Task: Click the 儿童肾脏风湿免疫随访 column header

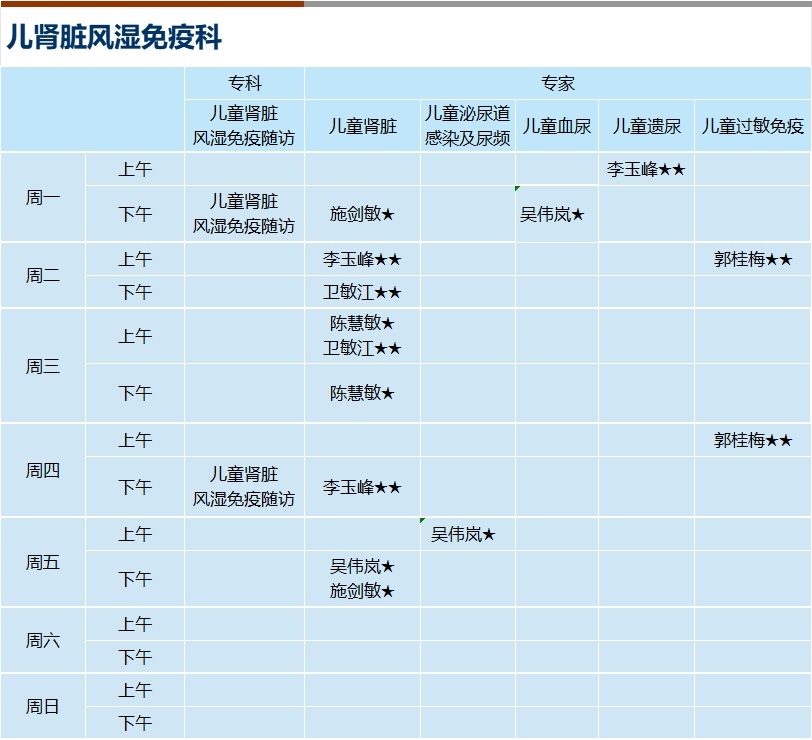Action: [244, 125]
